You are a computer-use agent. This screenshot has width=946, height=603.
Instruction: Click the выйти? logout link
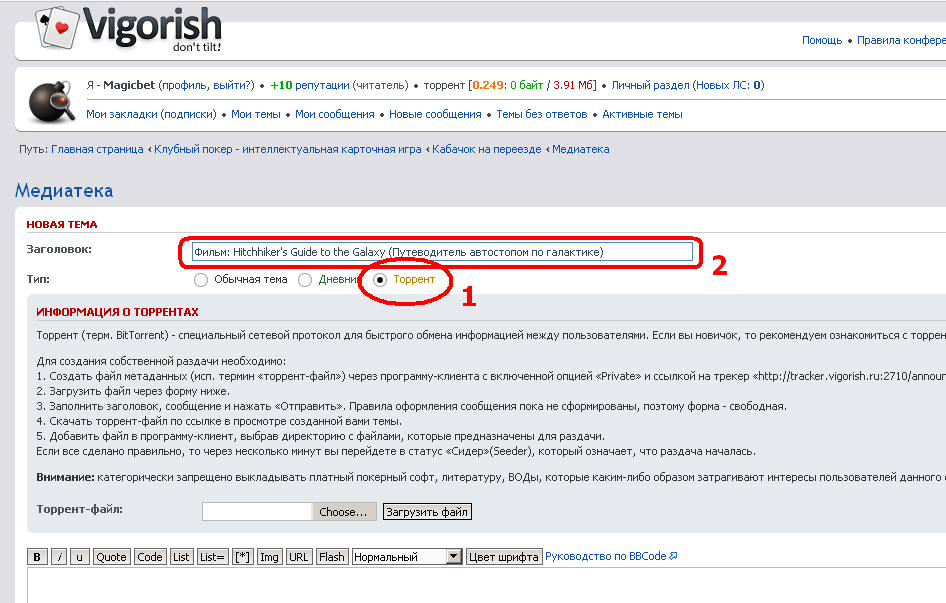tap(232, 85)
